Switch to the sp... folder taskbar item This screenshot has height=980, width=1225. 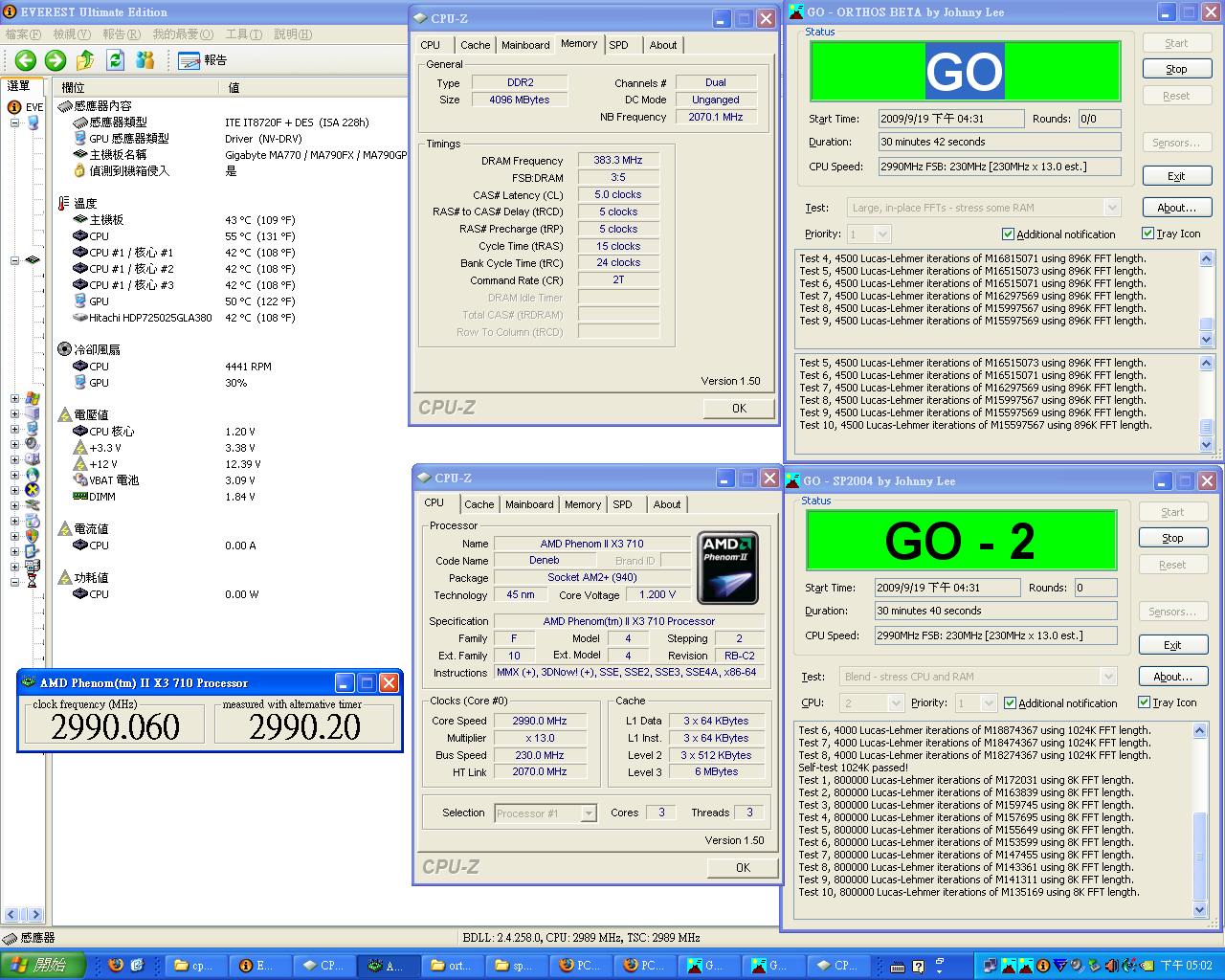517,966
